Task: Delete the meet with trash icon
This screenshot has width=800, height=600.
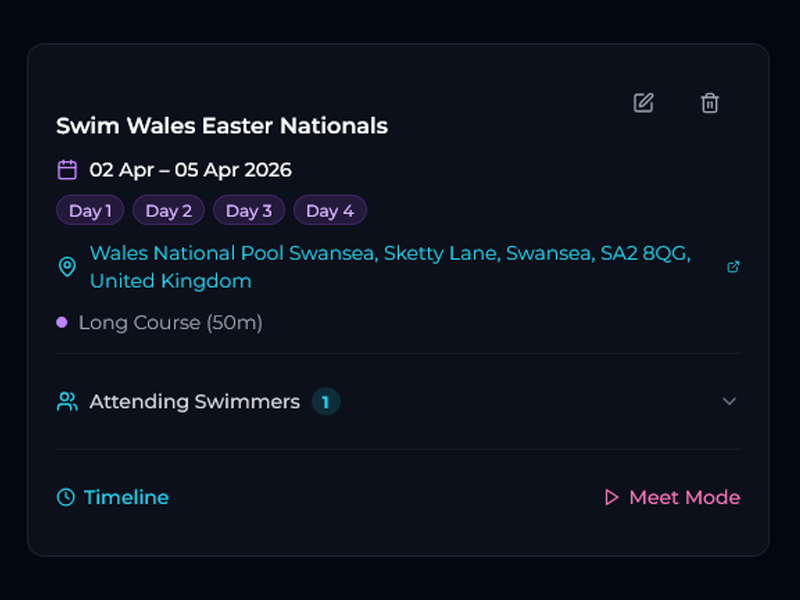Action: pyautogui.click(x=710, y=103)
